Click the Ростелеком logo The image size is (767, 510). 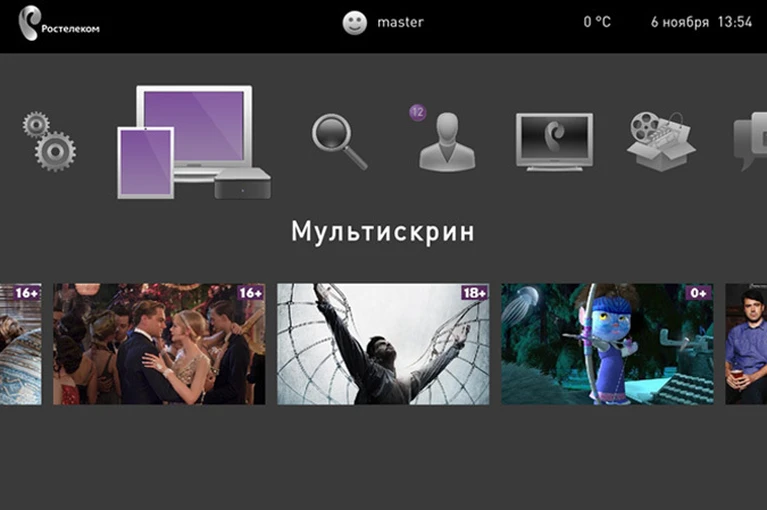point(59,23)
